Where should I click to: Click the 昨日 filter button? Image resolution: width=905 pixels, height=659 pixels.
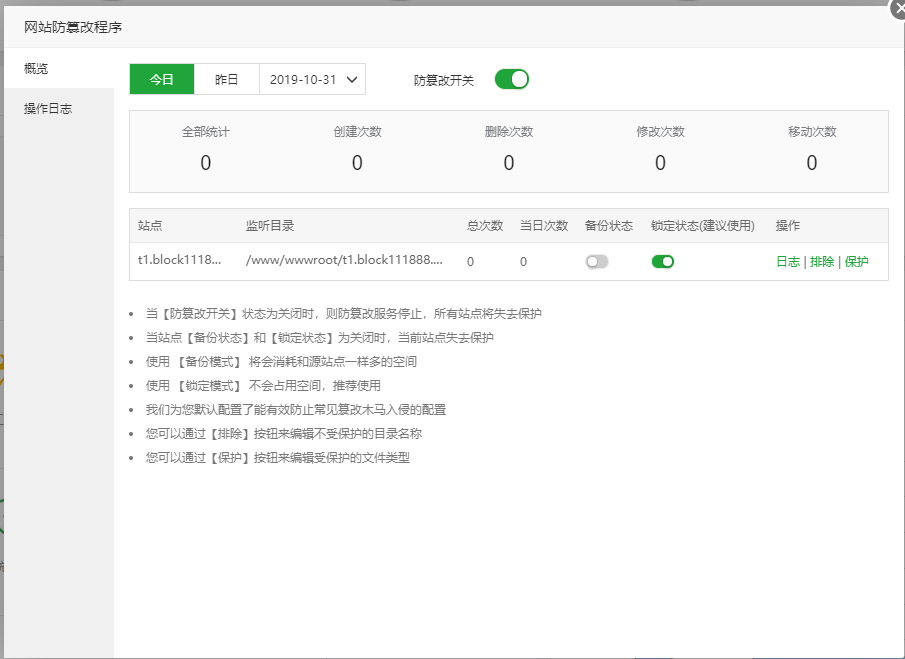coord(226,79)
